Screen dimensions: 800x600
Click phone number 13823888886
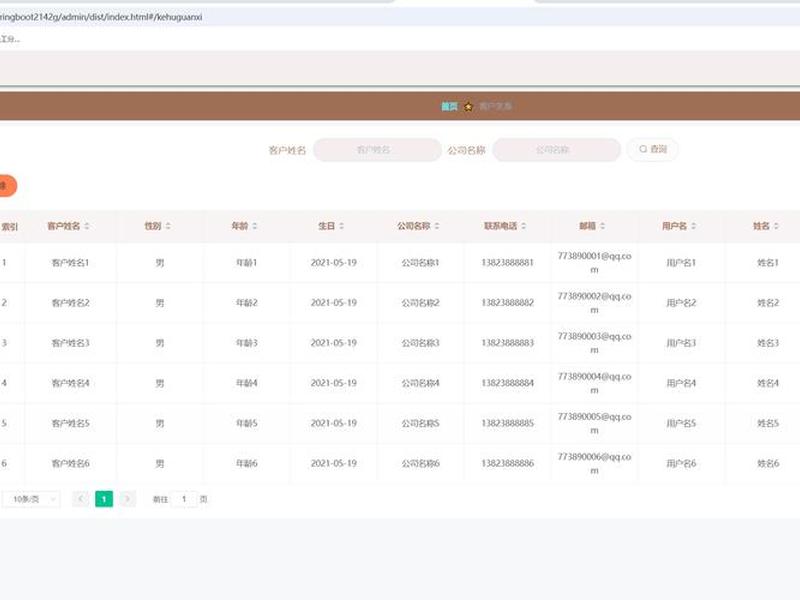click(508, 464)
